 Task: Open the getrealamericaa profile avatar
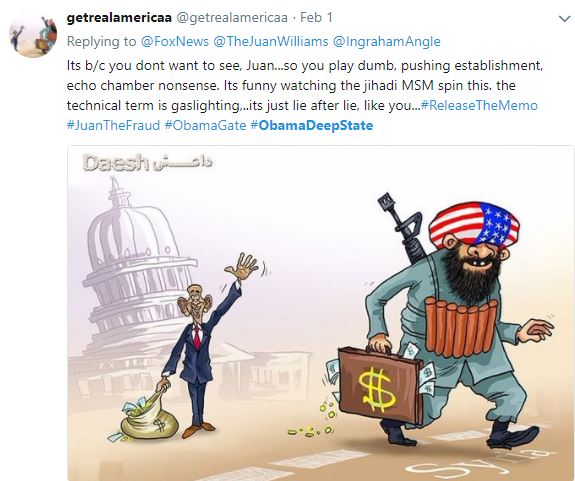click(x=33, y=36)
